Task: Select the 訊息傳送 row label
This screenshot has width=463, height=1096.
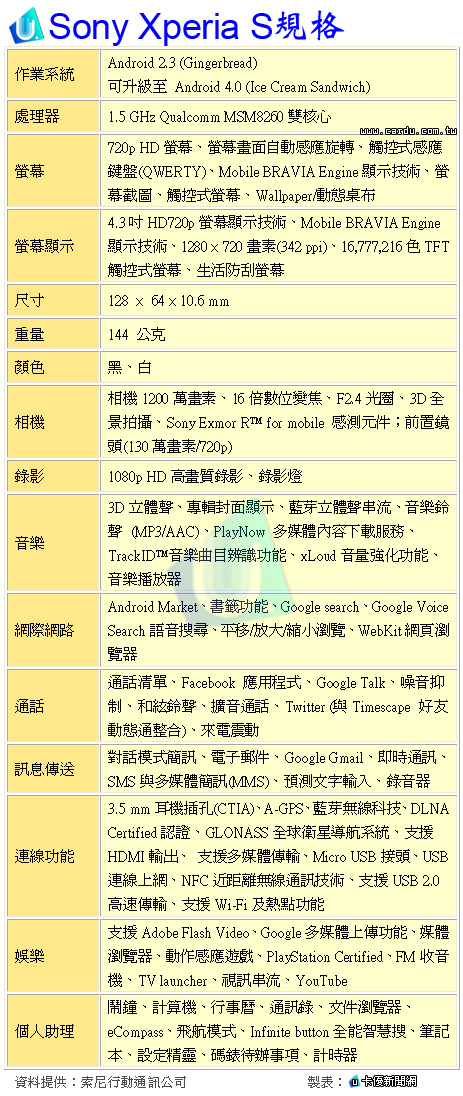Action: click(44, 769)
